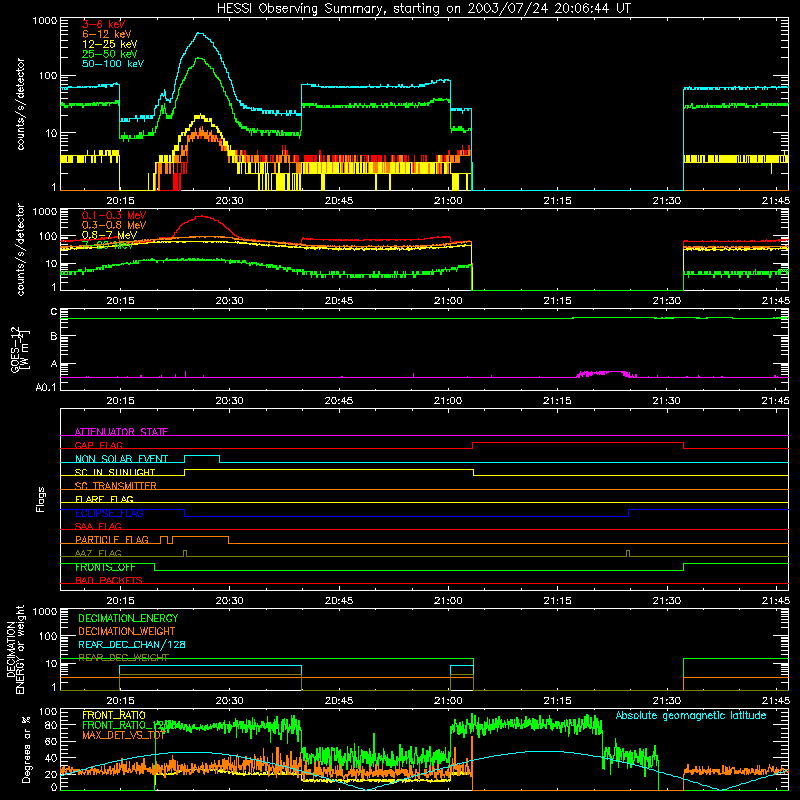Click the lowered ECLIPSE_FLAG segment

[407, 516]
